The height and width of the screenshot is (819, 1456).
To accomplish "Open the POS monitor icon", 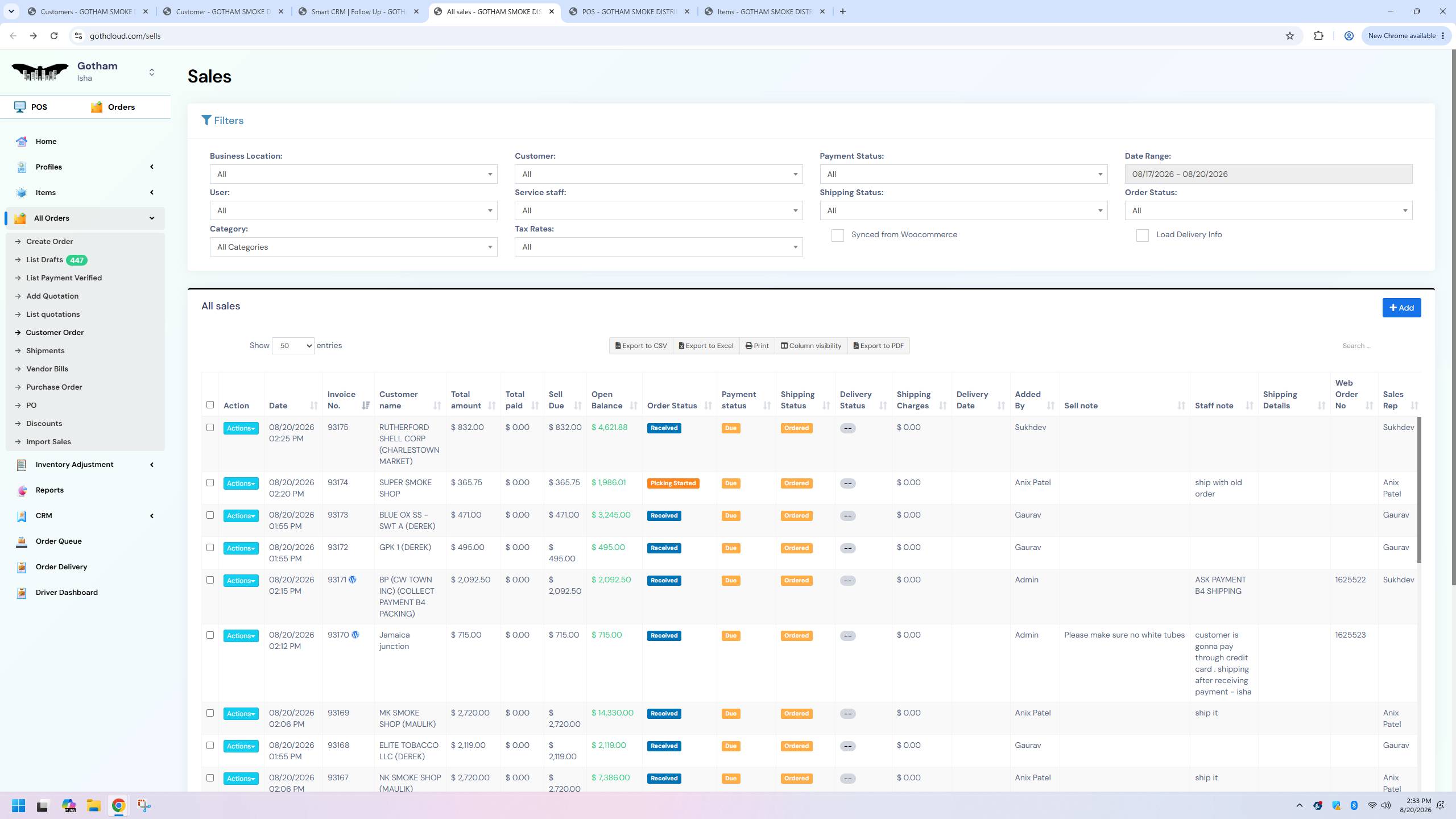I will [x=20, y=107].
